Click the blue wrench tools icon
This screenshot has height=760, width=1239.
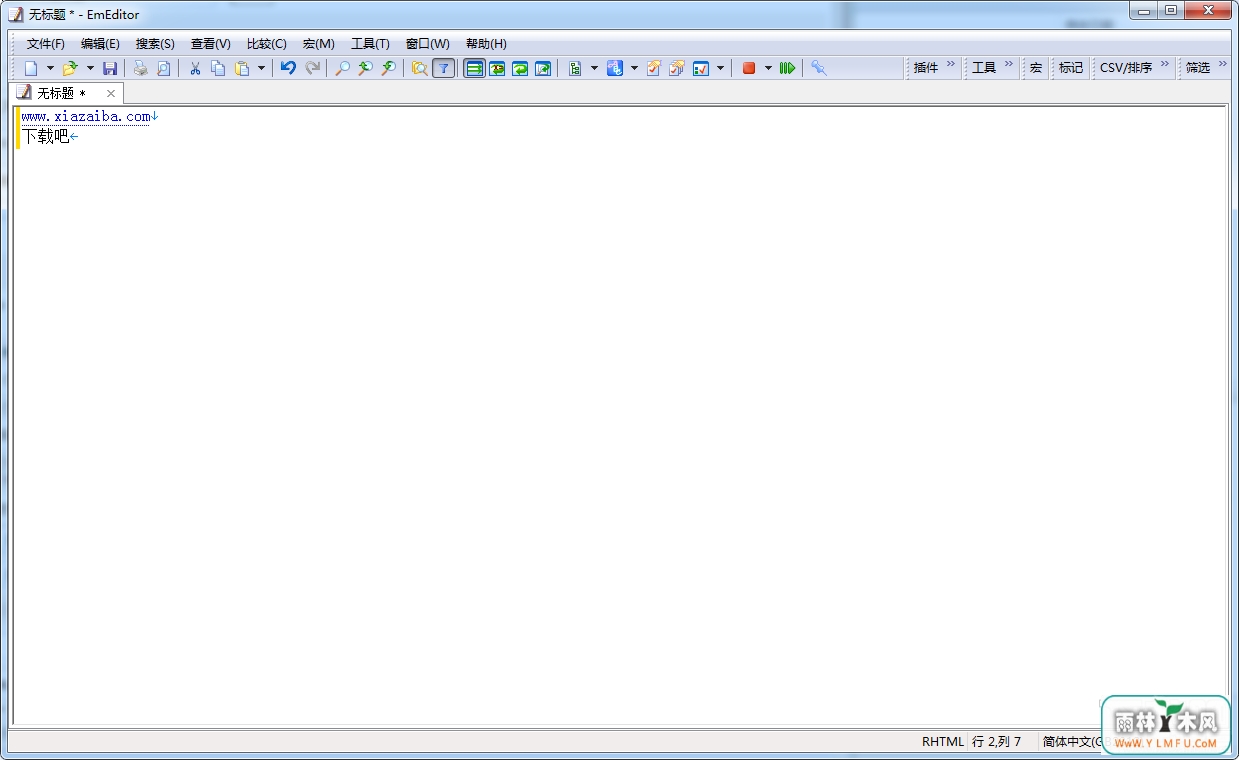819,68
